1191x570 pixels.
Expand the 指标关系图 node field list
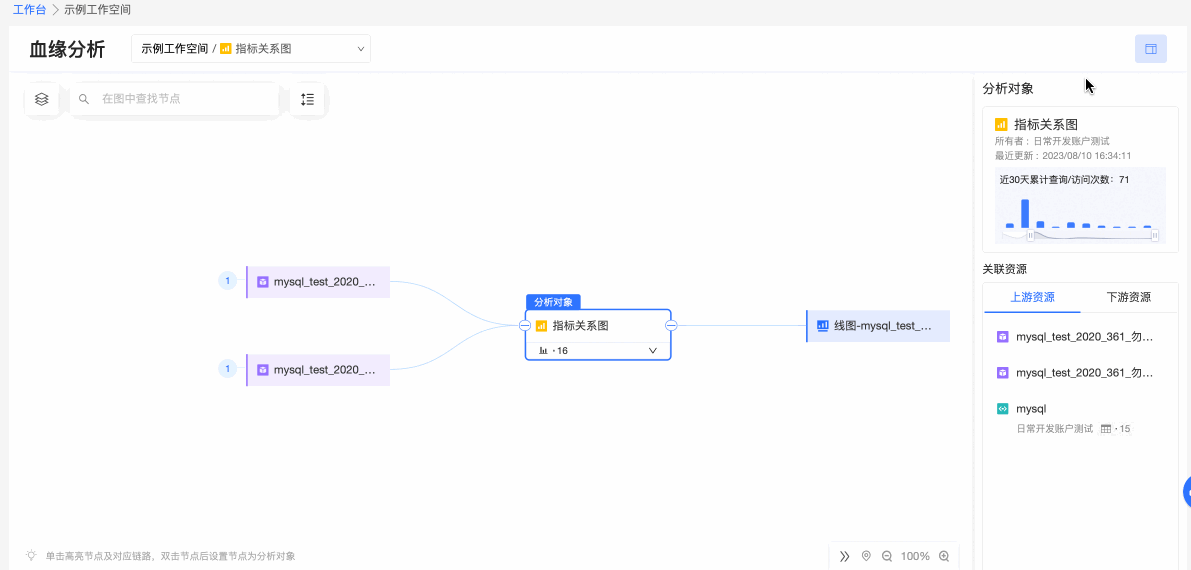[652, 350]
